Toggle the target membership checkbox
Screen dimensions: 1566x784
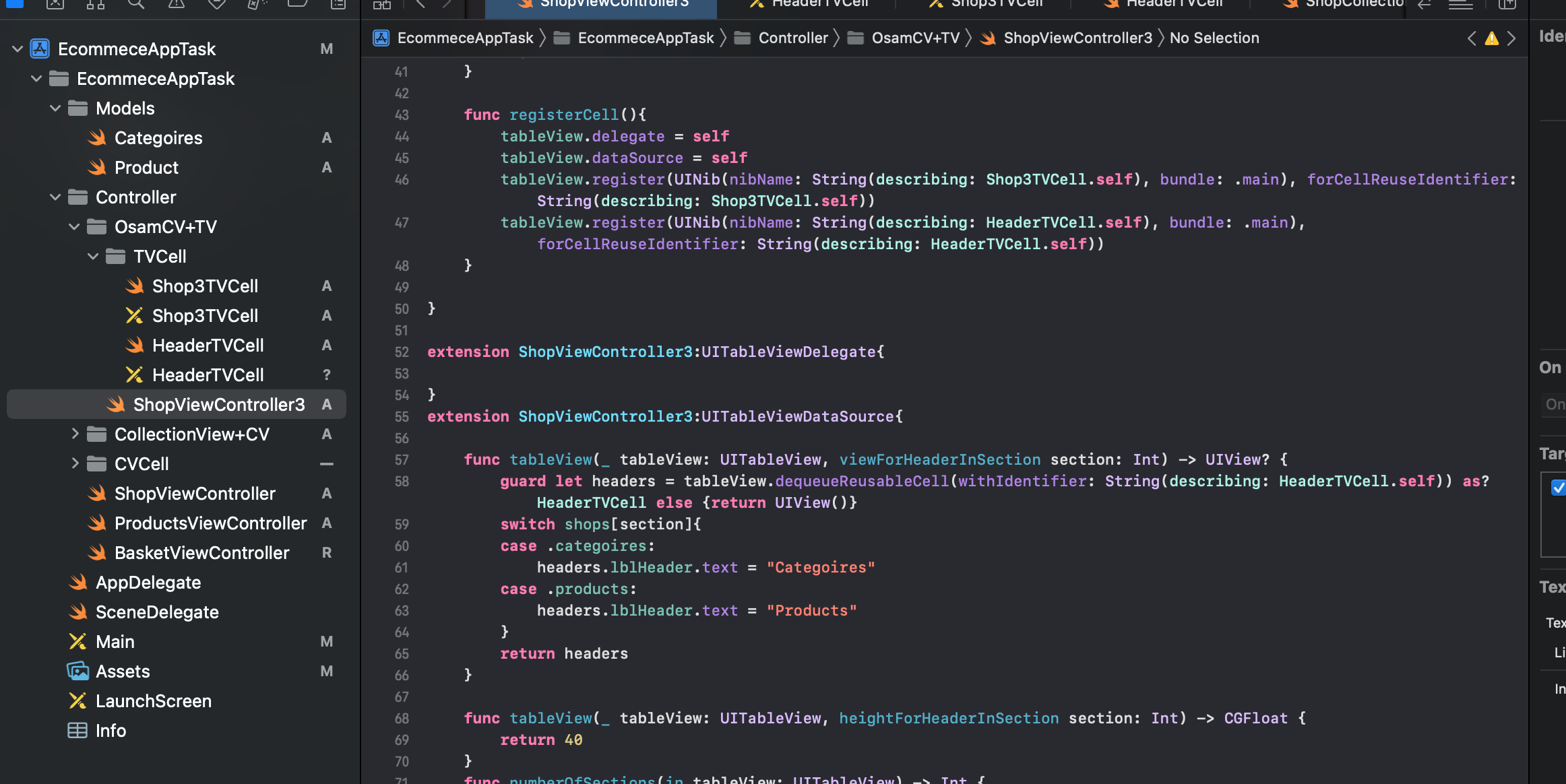[1557, 488]
